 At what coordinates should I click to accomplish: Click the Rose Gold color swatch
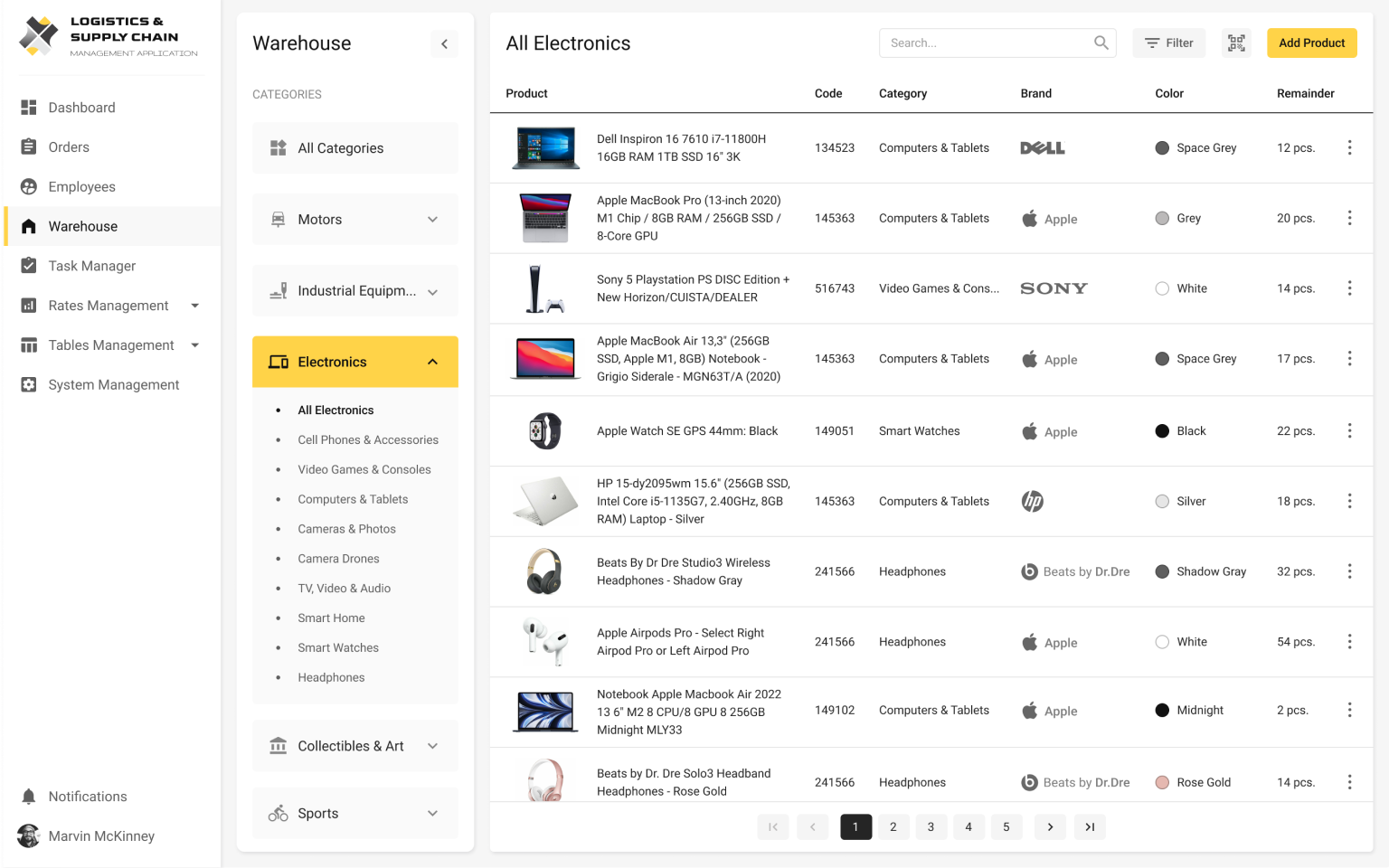click(x=1162, y=783)
